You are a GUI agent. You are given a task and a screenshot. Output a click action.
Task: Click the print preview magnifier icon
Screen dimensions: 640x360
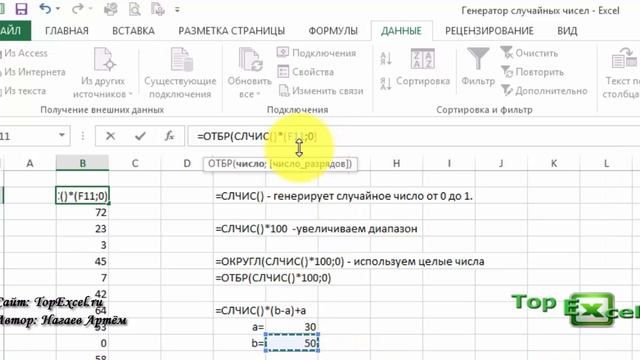[134, 9]
